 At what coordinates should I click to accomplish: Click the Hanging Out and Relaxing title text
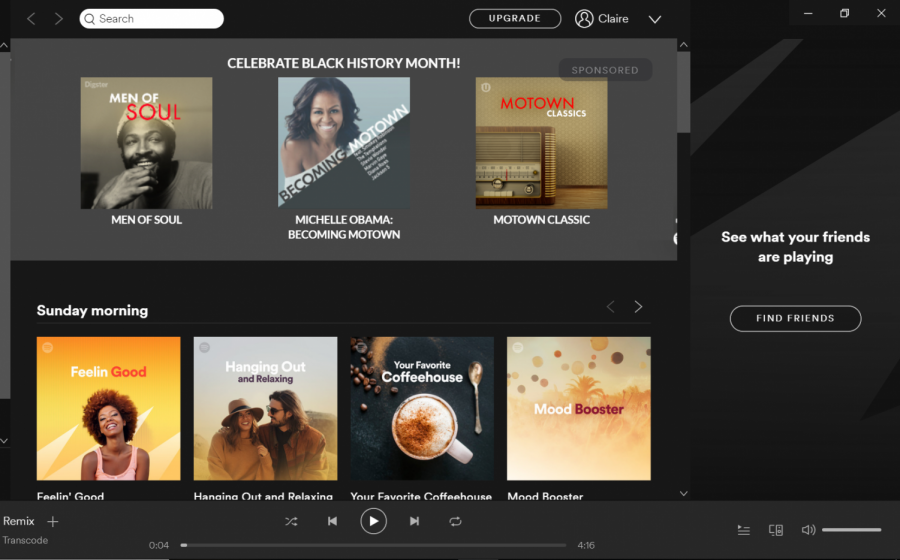pos(263,496)
